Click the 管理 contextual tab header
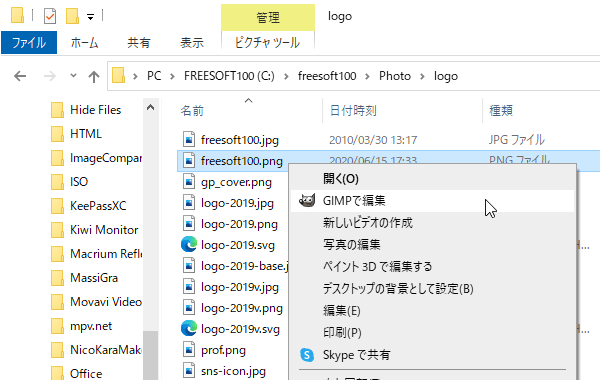The image size is (600, 380). 268,18
